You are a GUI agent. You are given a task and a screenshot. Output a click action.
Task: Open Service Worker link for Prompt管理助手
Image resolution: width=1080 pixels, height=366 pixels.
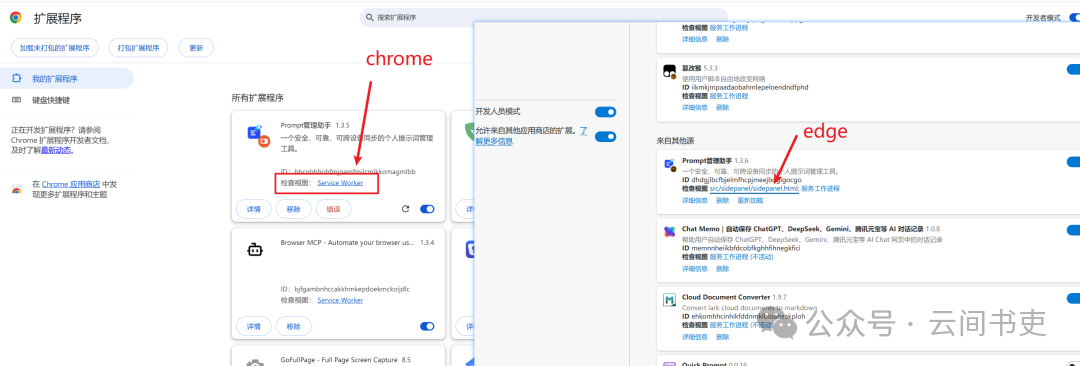click(x=340, y=183)
